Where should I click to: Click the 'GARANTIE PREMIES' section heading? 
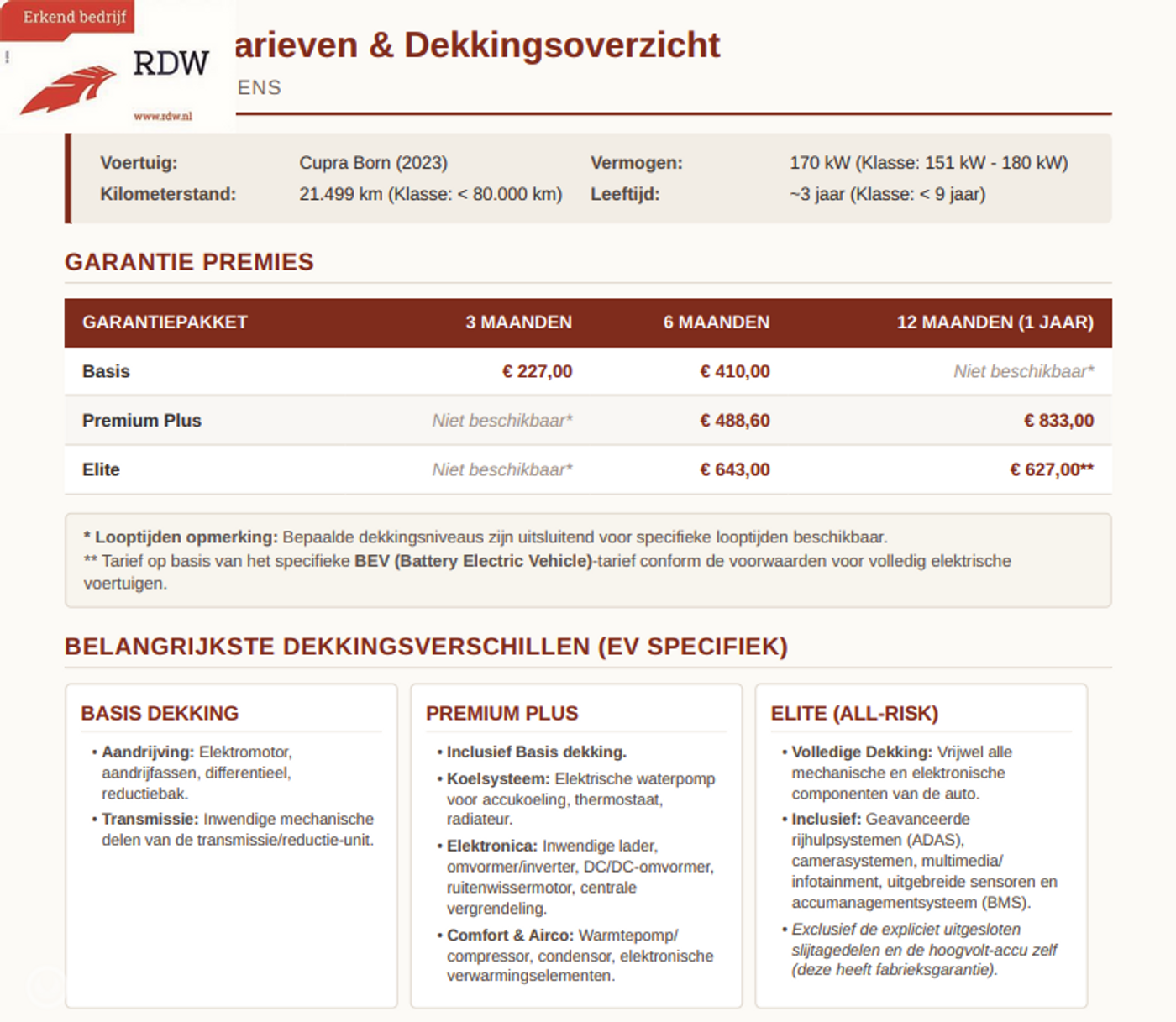tap(189, 262)
